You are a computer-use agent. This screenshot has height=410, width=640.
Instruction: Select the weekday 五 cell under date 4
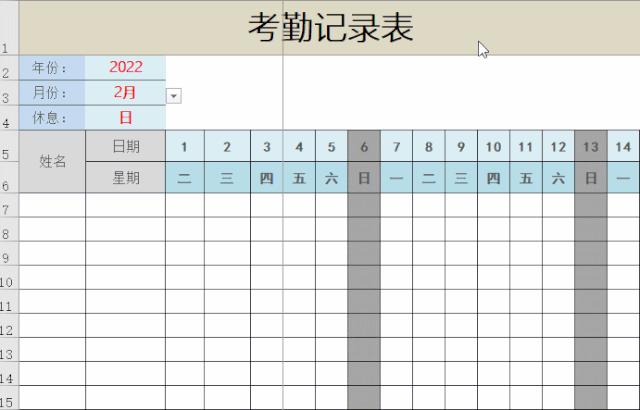pyautogui.click(x=299, y=177)
